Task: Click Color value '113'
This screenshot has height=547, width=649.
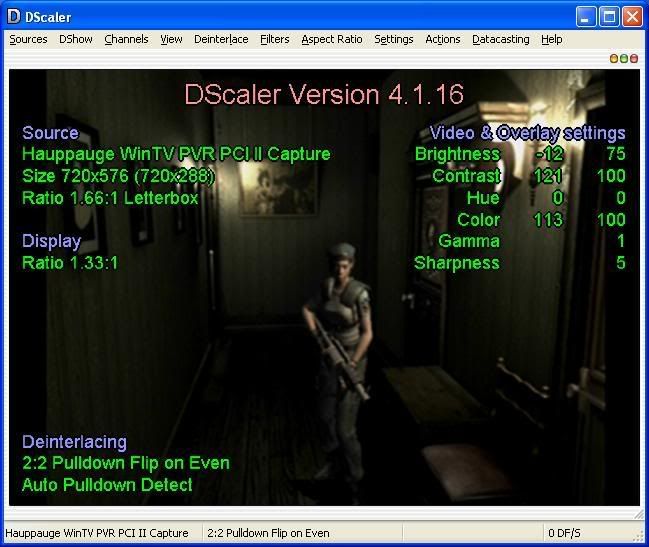Action: point(548,220)
